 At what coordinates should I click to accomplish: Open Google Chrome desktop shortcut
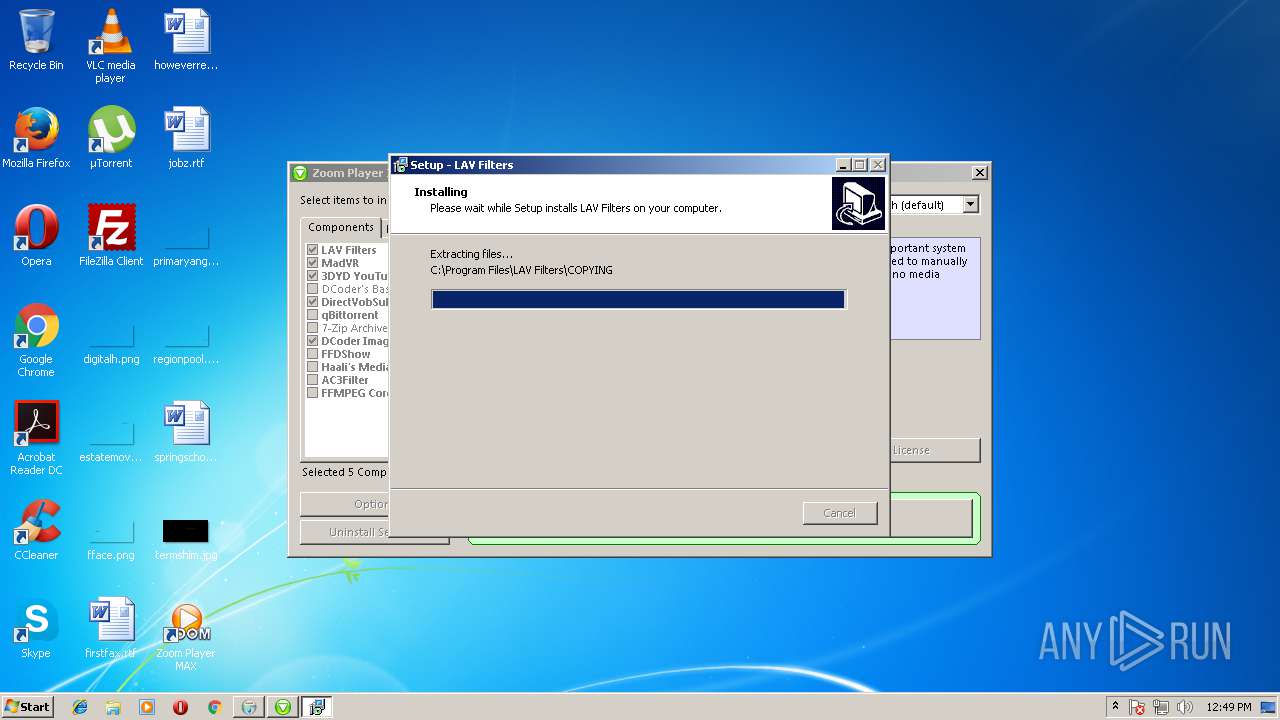pos(36,340)
